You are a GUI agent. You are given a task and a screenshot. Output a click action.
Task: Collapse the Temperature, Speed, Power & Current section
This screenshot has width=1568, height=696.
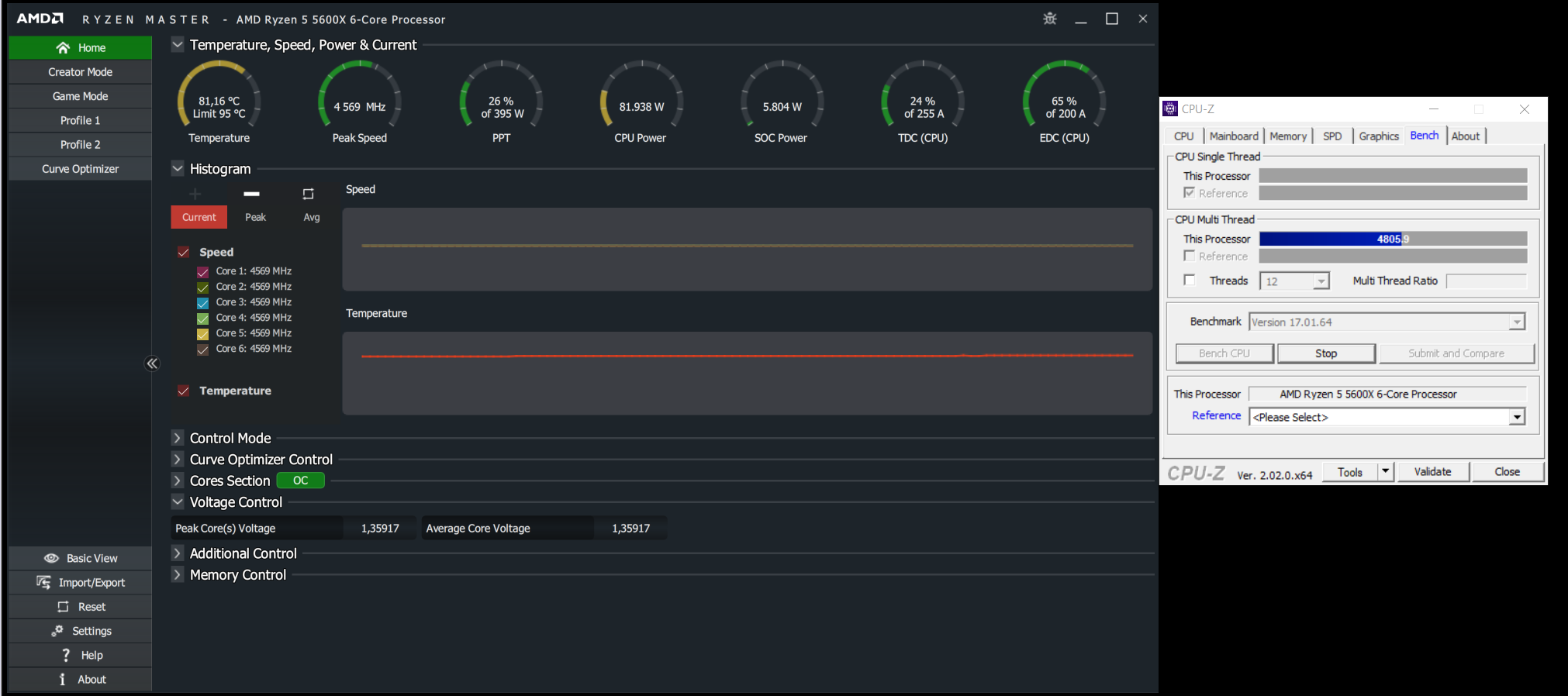pos(178,44)
